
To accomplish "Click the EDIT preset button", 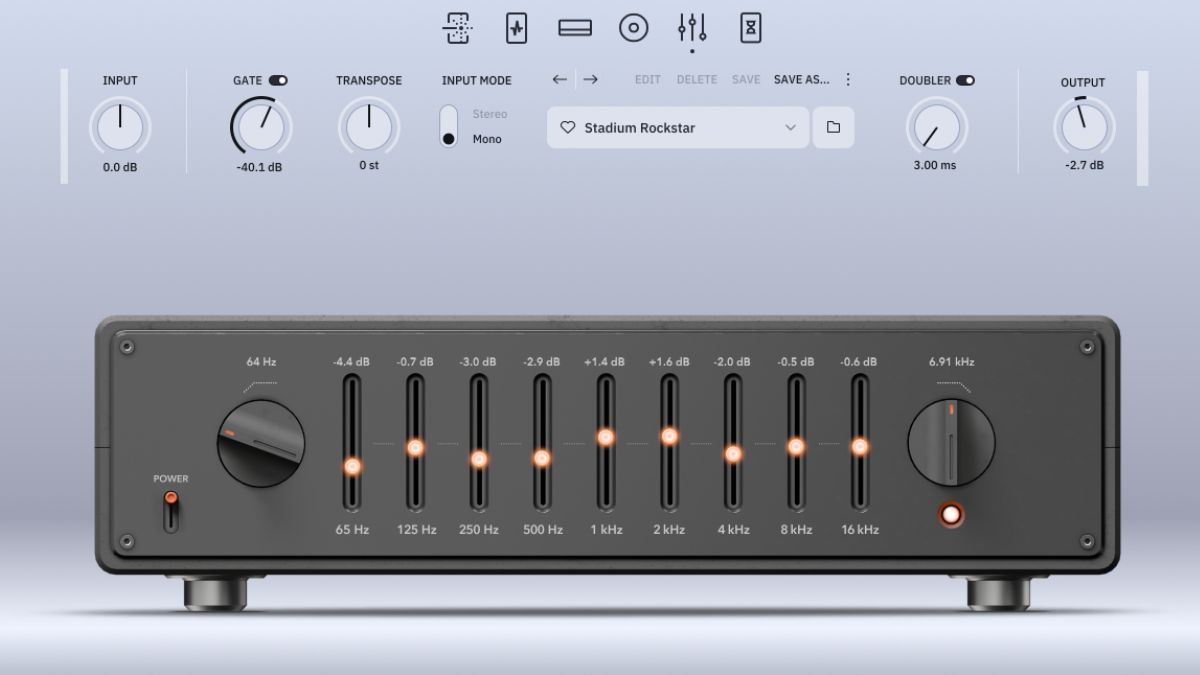I will [648, 79].
